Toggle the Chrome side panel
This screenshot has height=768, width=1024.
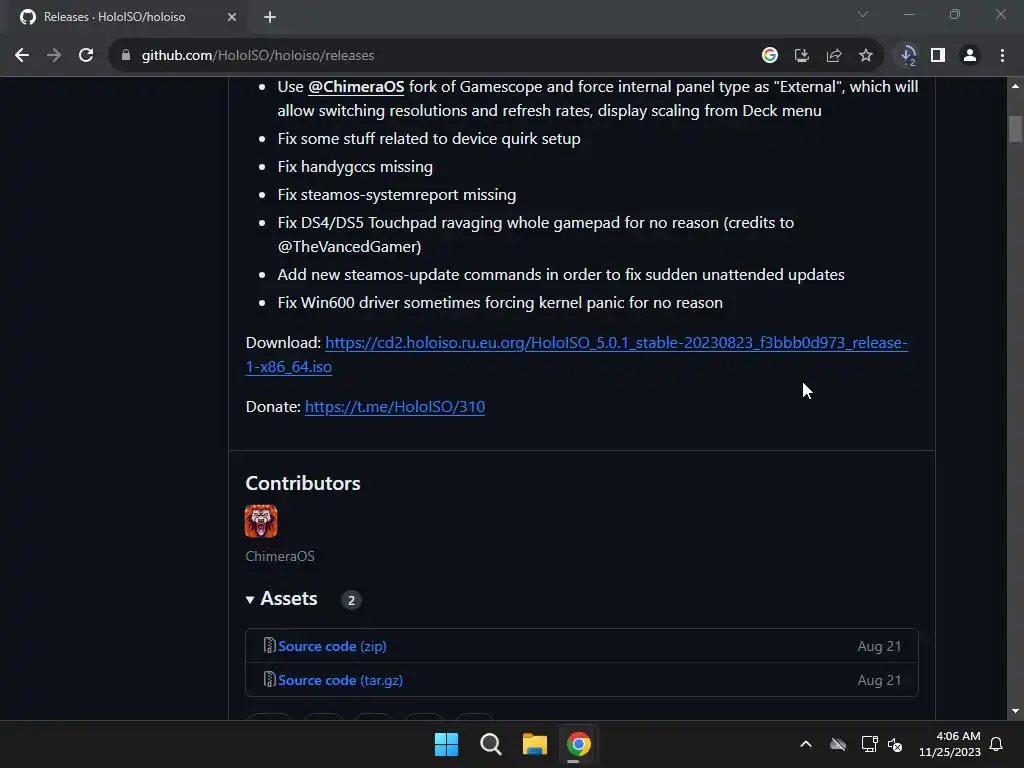(x=938, y=56)
